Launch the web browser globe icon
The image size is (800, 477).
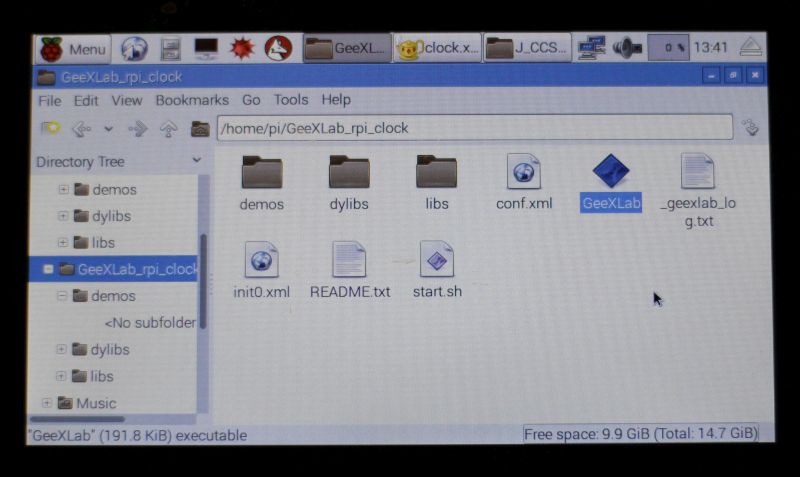coord(134,49)
